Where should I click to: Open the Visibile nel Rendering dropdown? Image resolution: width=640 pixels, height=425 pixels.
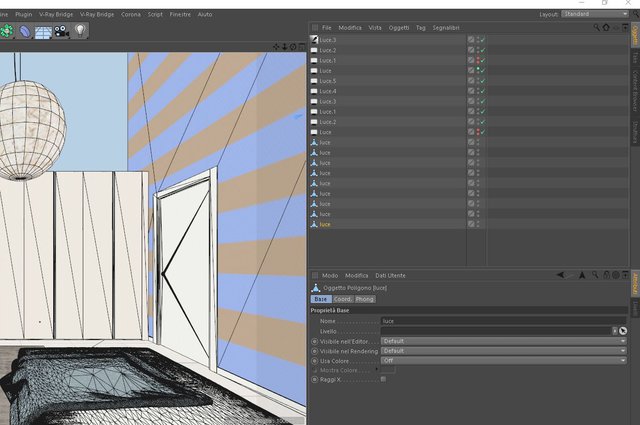(x=503, y=351)
